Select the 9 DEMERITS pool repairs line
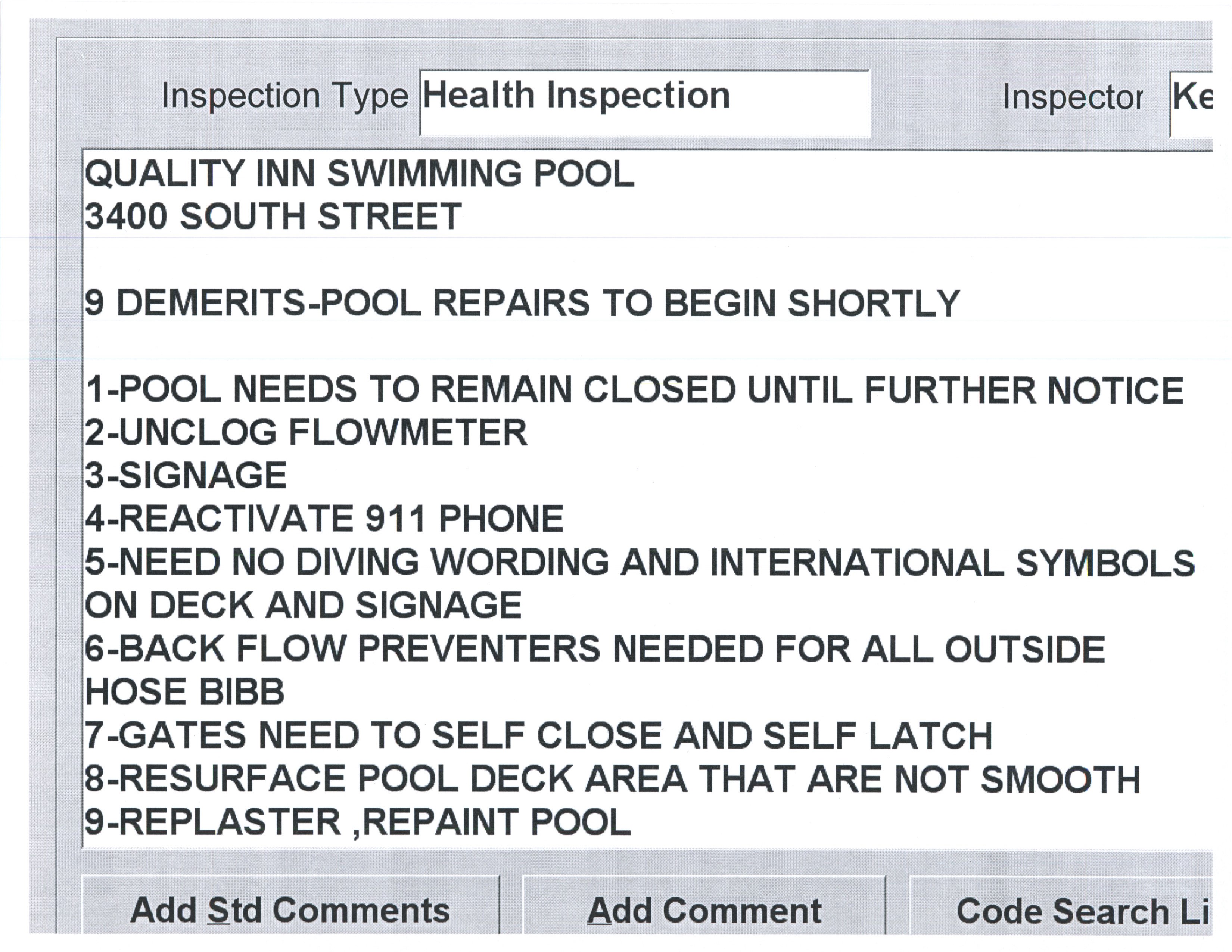 coord(522,304)
